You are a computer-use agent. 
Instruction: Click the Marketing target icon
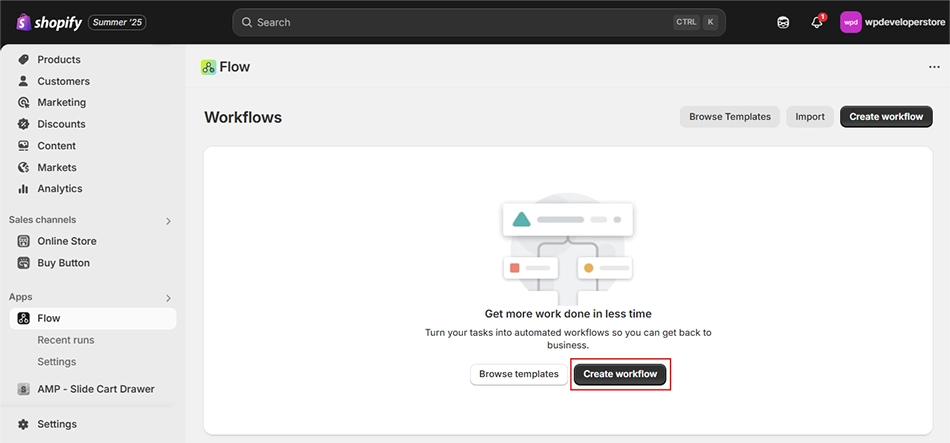pos(24,102)
